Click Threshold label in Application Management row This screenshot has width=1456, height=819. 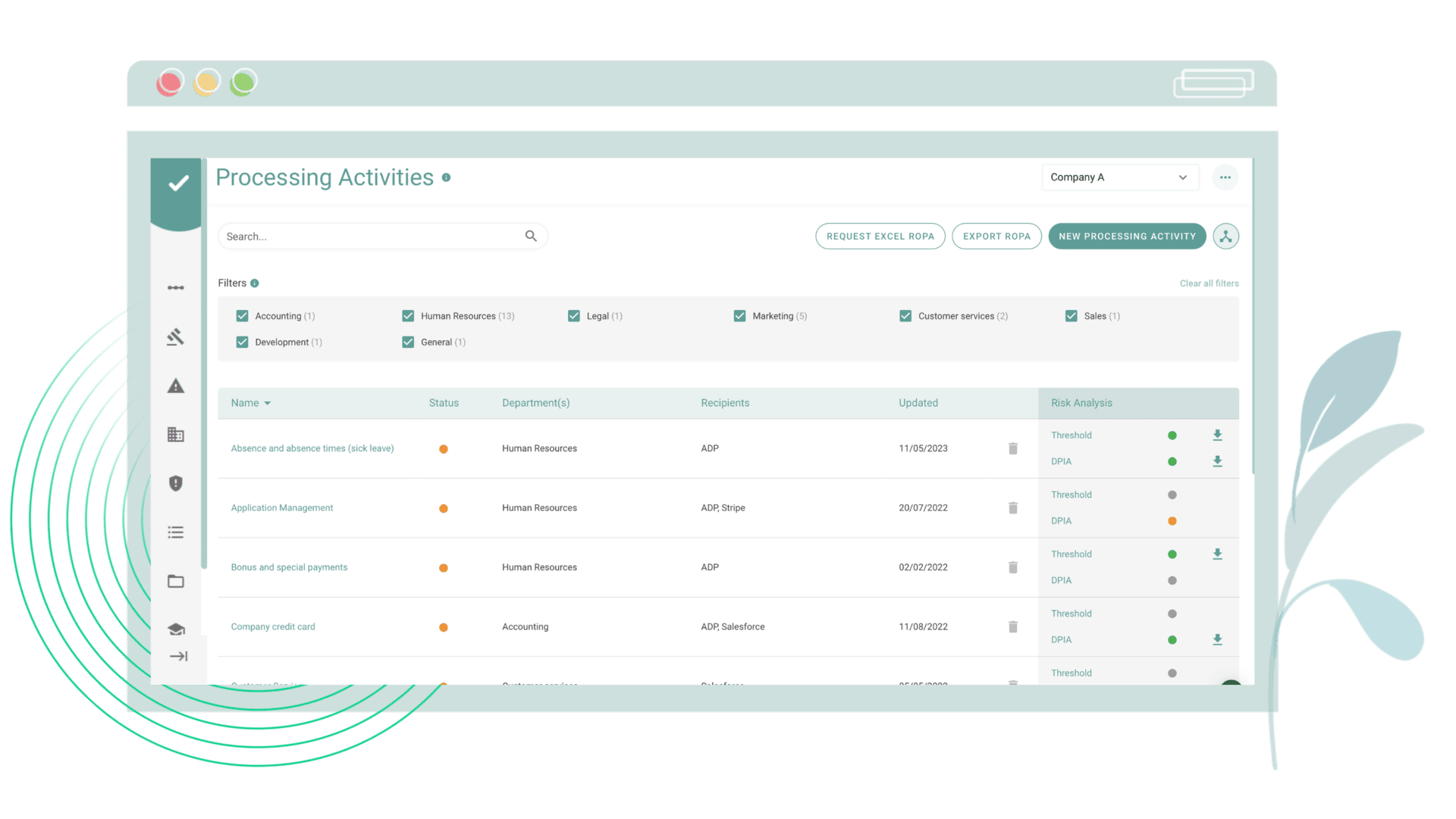point(1072,494)
